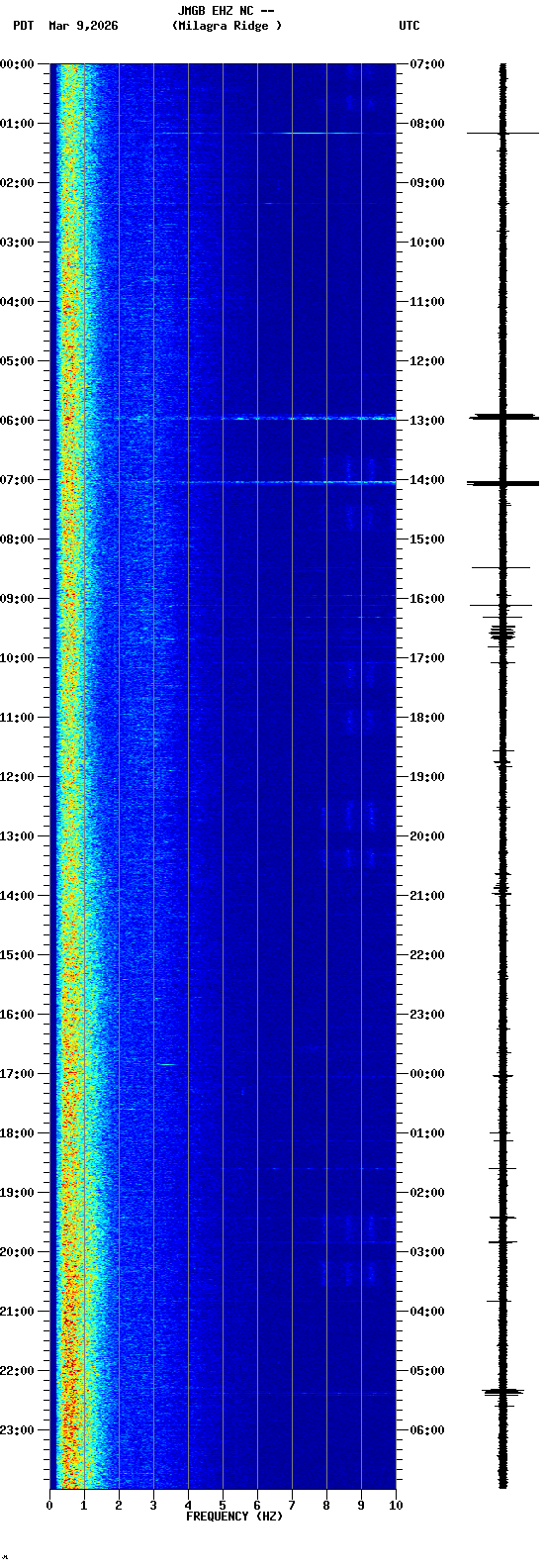Click the date 'Mar 9,2026'
Screen dimensions: 546x1568
(83, 26)
